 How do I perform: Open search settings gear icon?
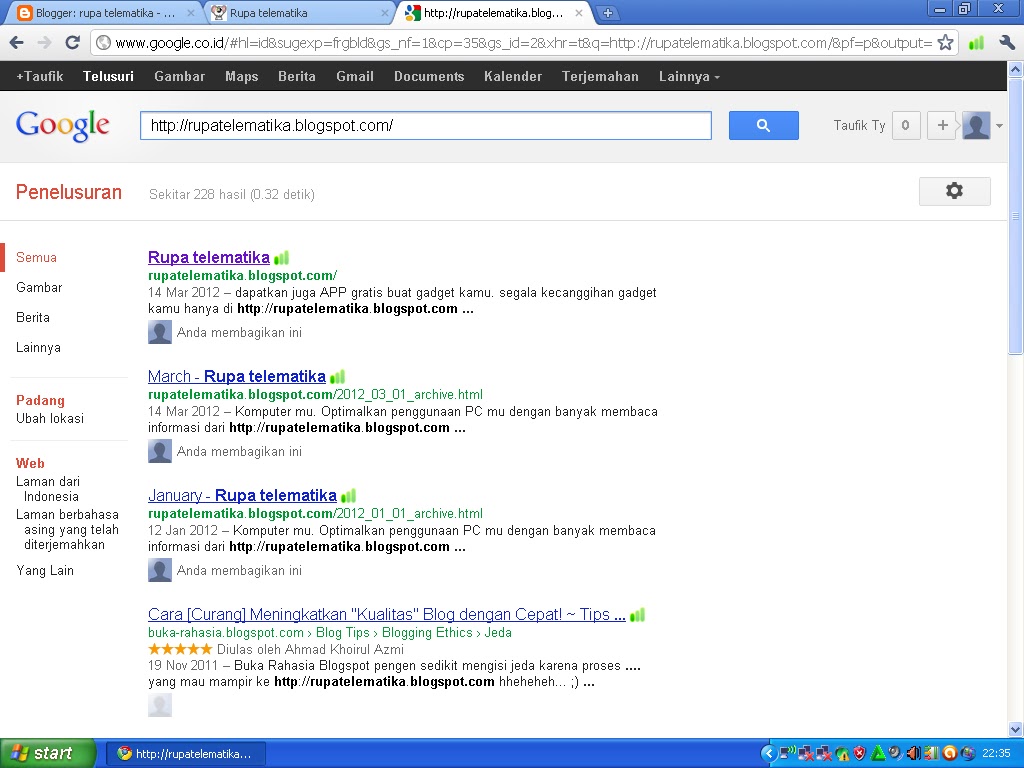(x=954, y=191)
